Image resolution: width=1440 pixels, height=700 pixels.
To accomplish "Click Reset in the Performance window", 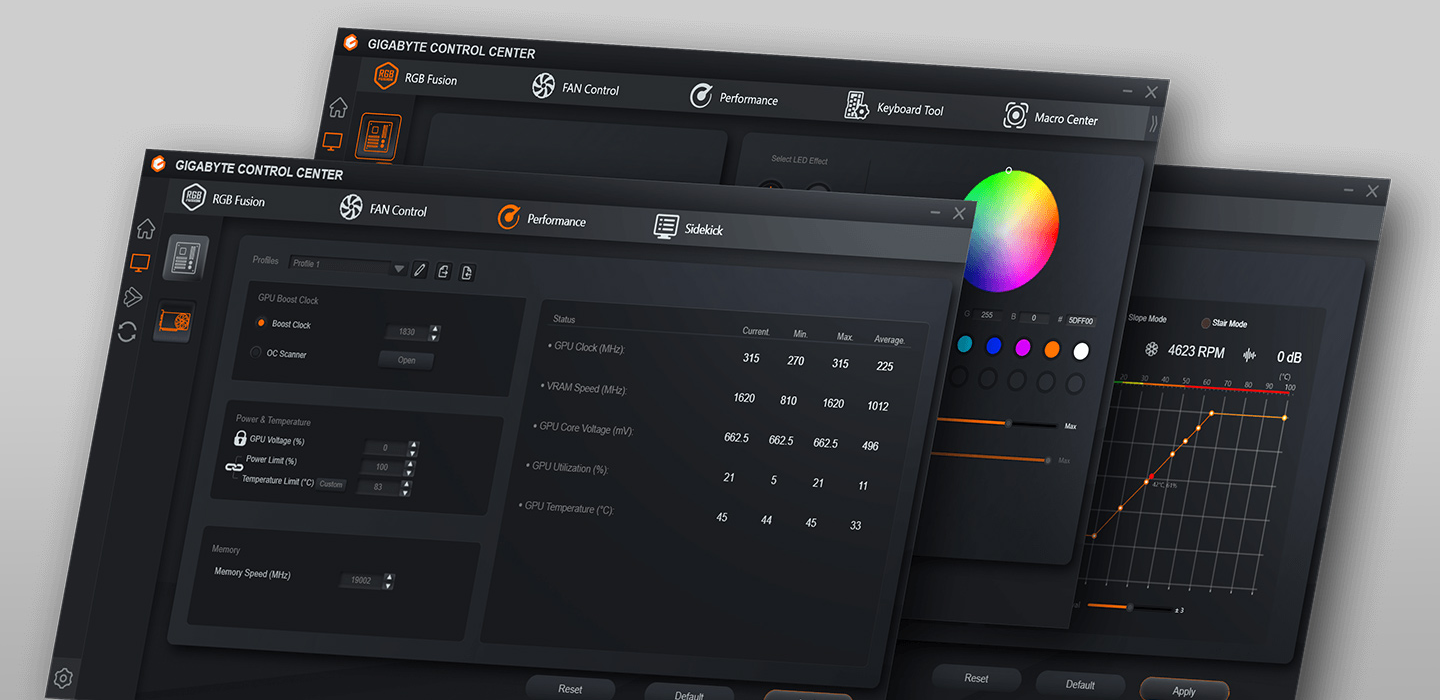I will (570, 688).
